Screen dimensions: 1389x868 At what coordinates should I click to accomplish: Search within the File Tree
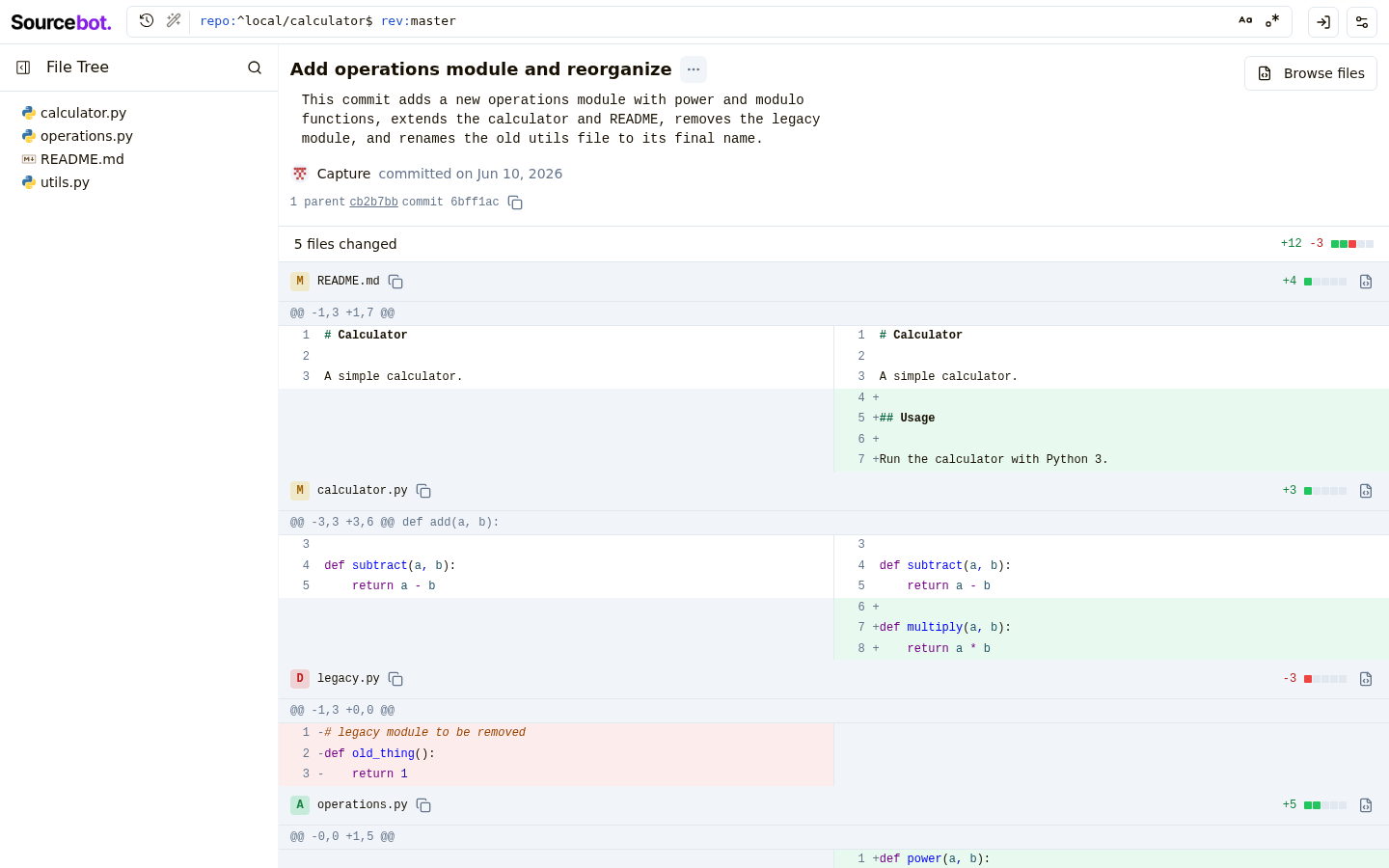pos(255,68)
